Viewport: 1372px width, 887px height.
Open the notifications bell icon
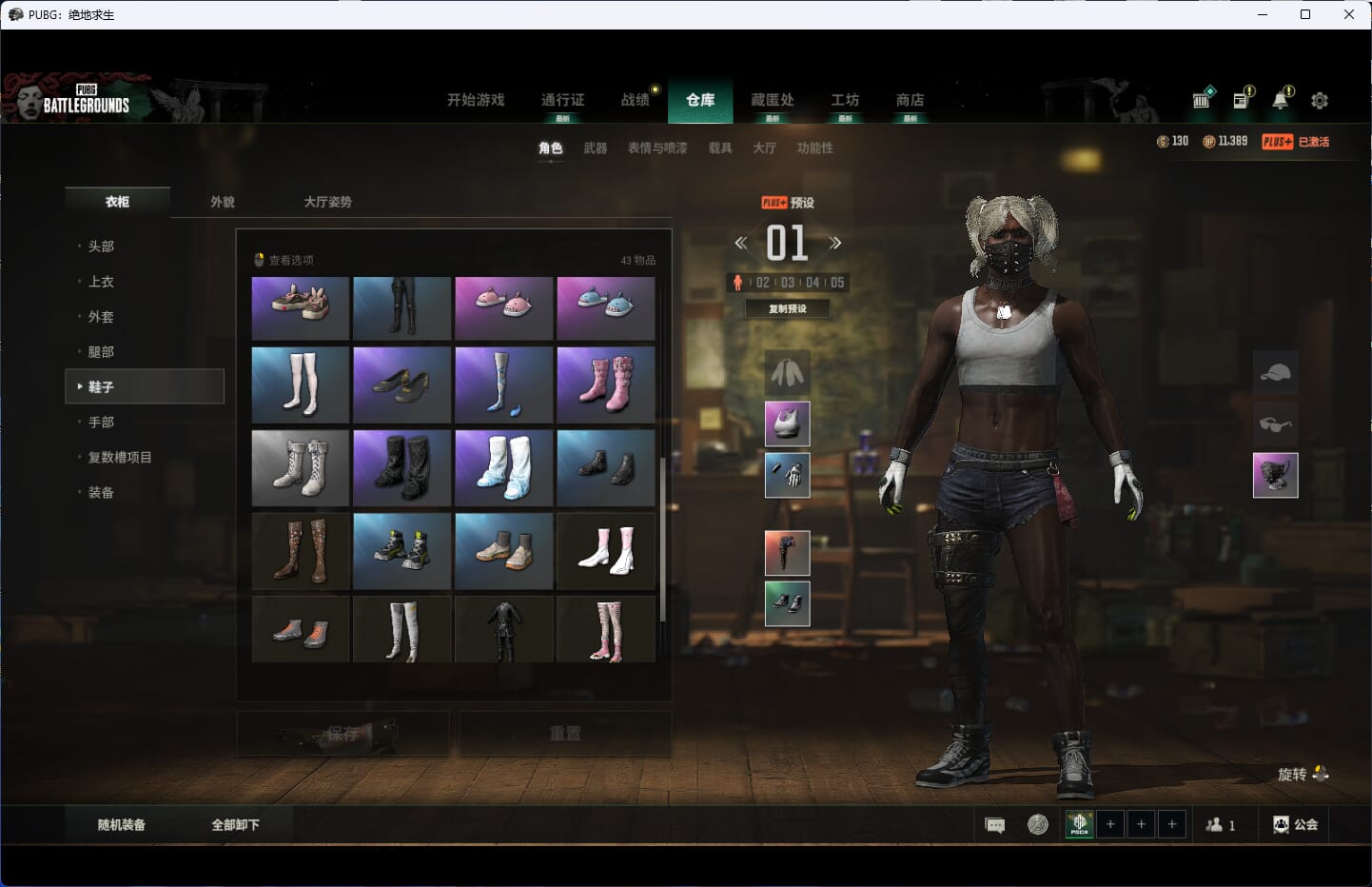click(1282, 99)
